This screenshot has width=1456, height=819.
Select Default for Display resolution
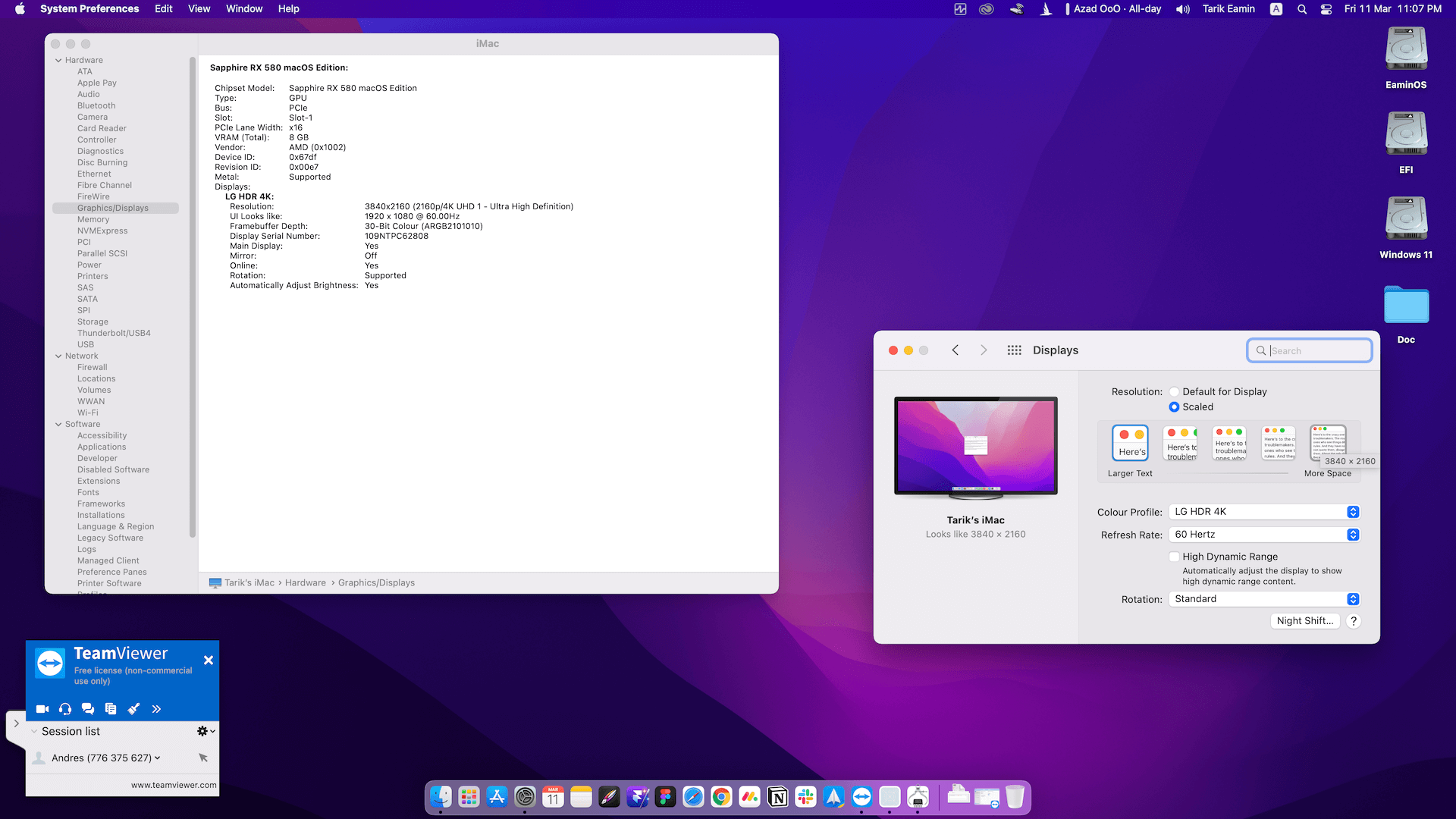[x=1174, y=392]
